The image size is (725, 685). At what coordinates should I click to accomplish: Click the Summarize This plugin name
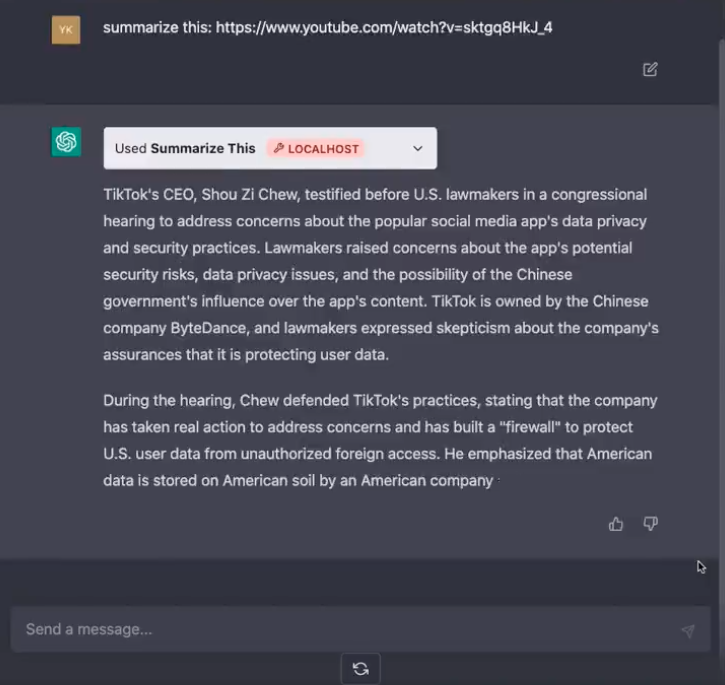click(x=203, y=148)
